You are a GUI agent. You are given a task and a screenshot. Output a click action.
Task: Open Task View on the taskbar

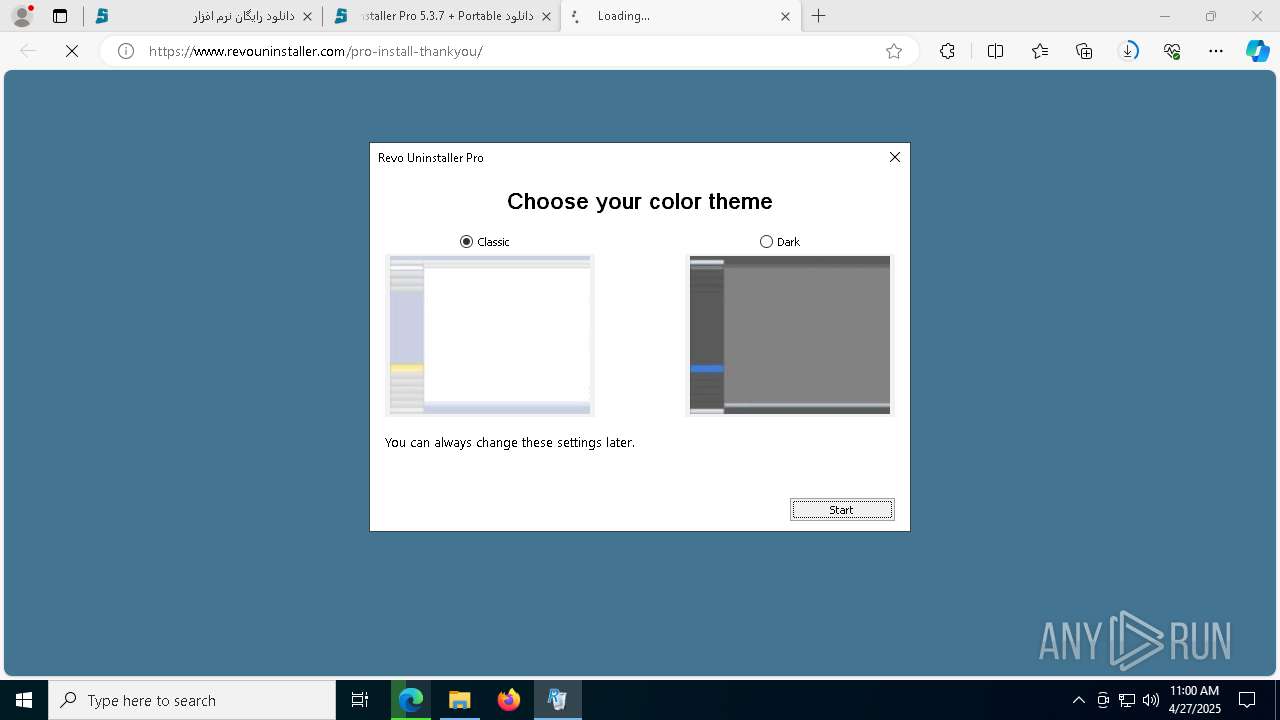point(360,700)
